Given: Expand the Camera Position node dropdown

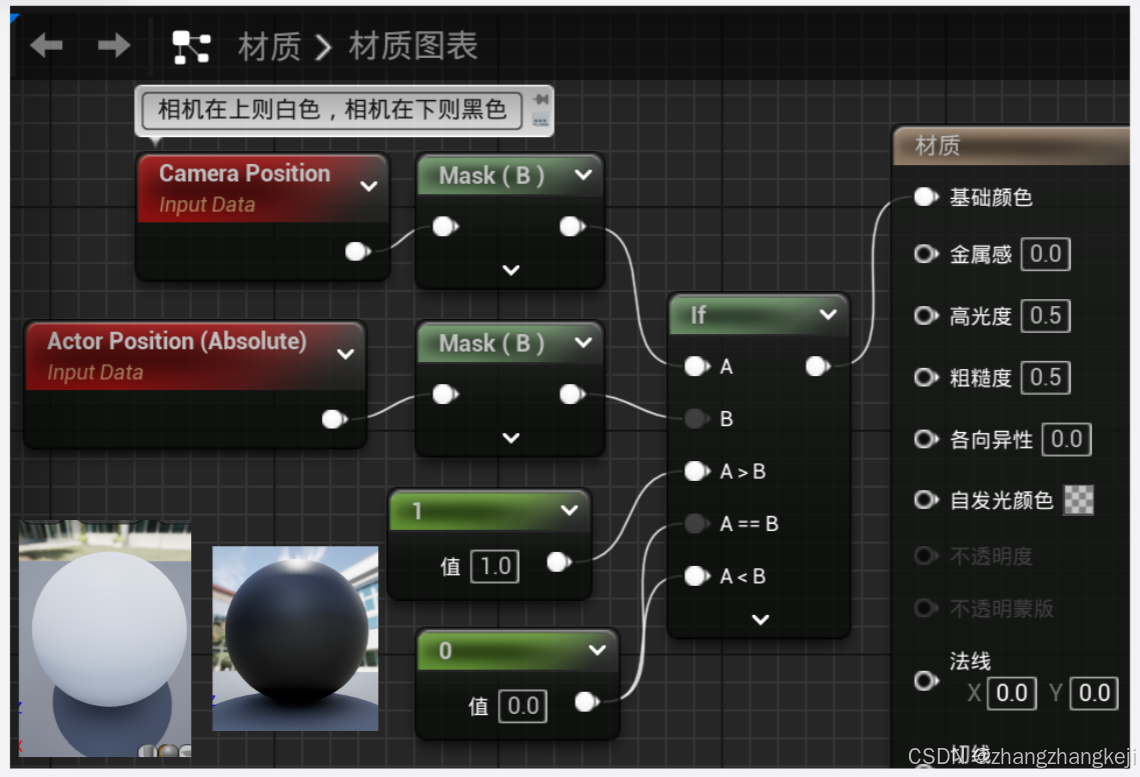Looking at the screenshot, I should [x=369, y=186].
